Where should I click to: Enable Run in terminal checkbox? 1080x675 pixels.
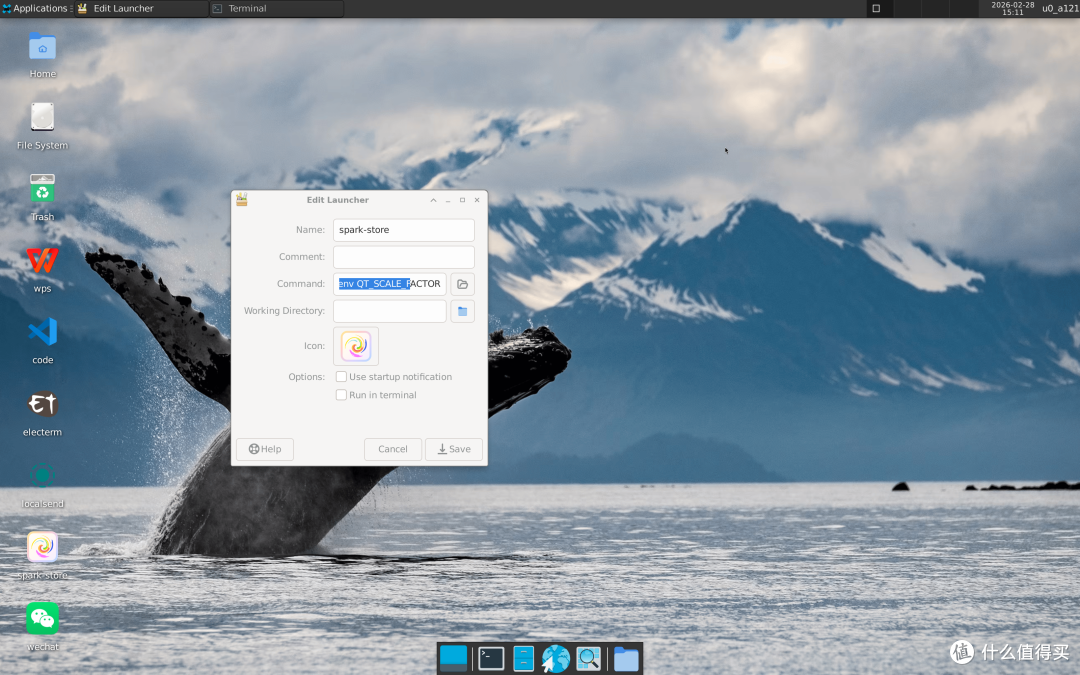(341, 395)
